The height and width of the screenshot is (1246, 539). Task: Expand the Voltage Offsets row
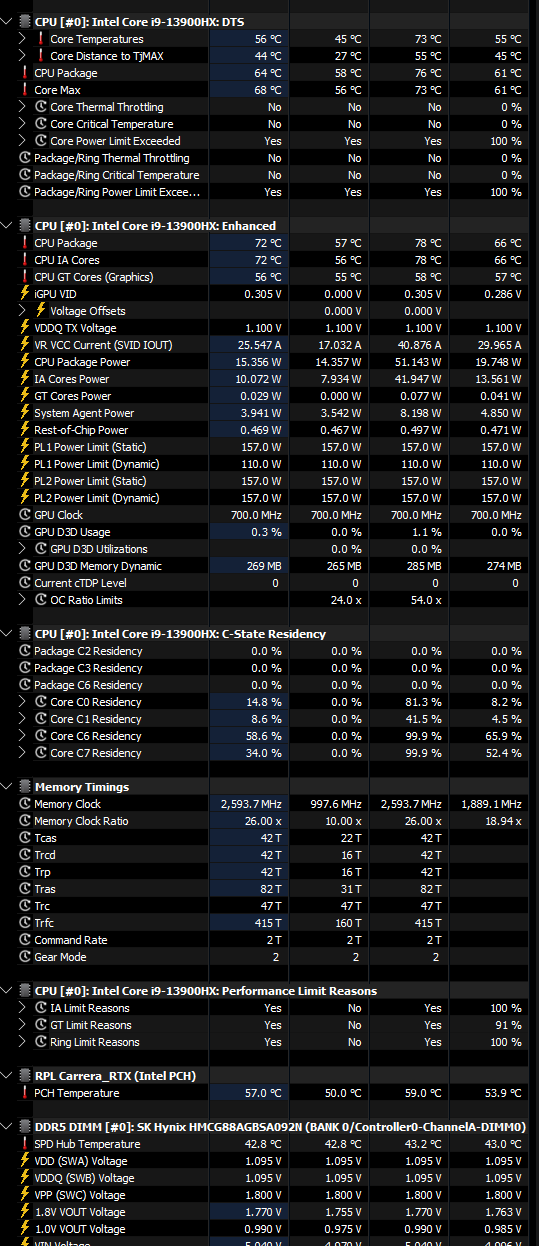[x=24, y=311]
